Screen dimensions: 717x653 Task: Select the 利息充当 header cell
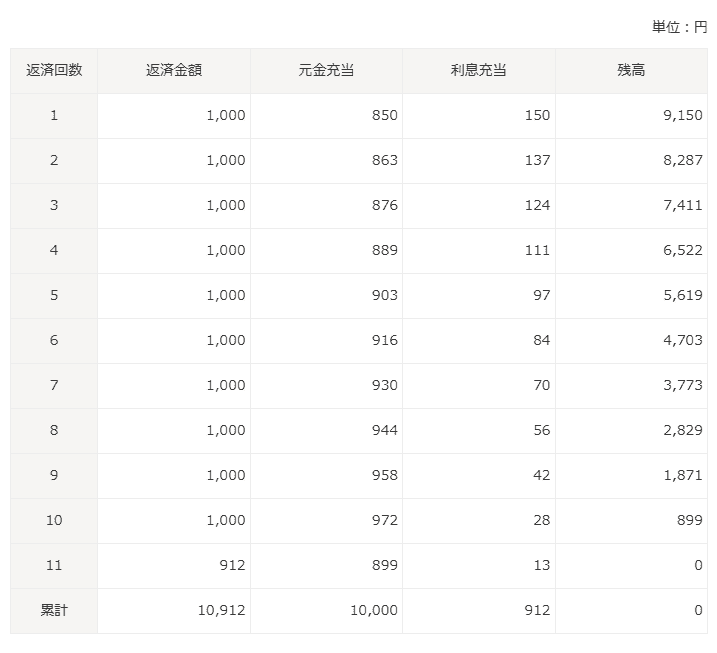pos(478,70)
